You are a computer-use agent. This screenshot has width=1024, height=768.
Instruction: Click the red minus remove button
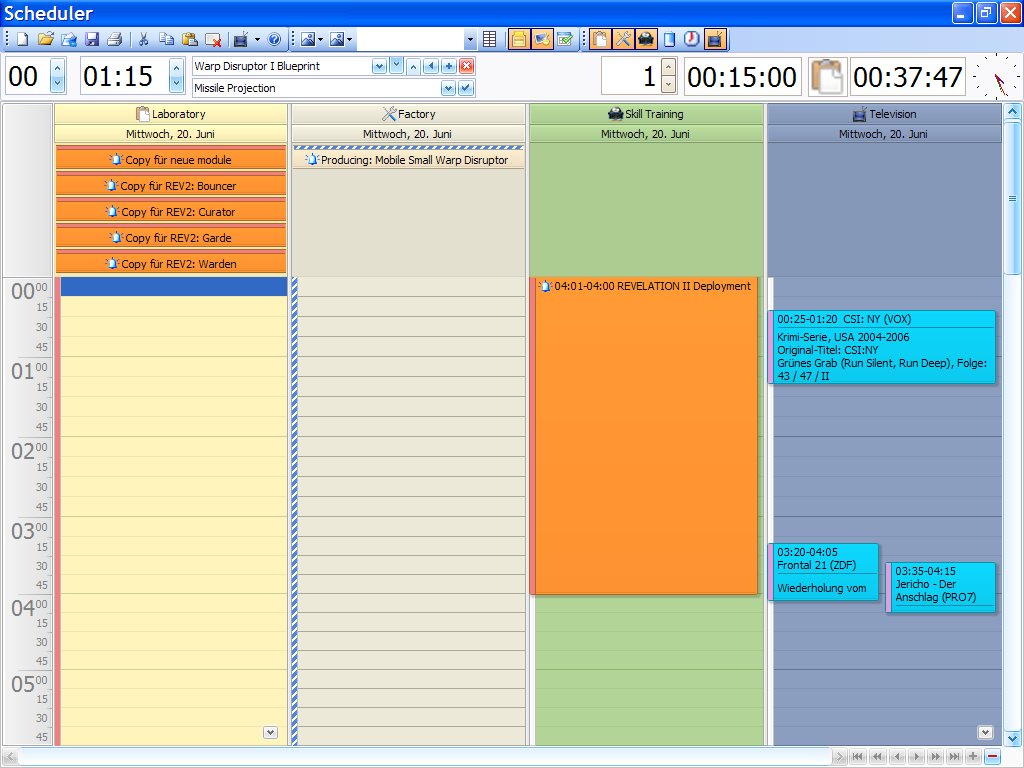click(992, 756)
